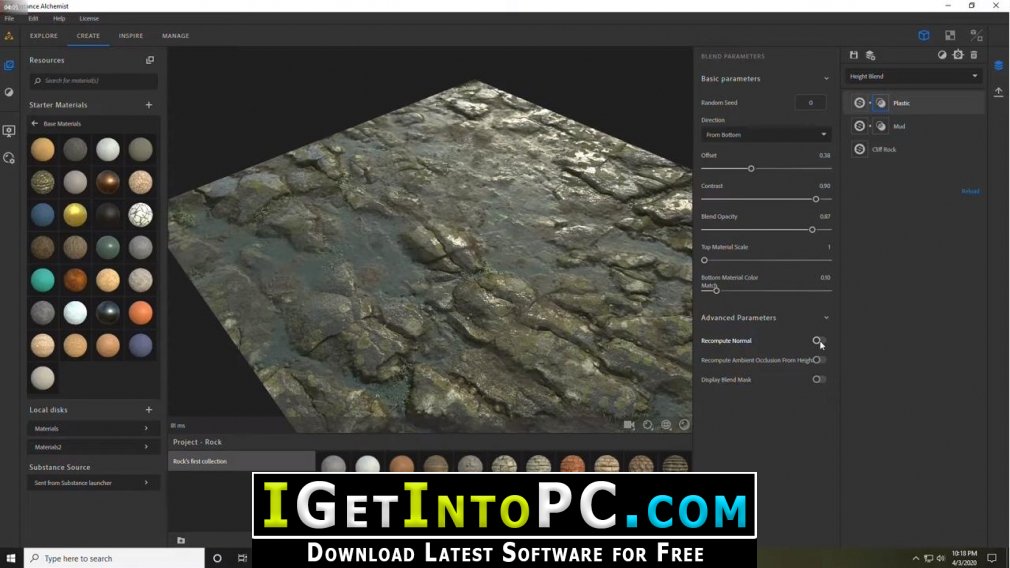
Task: Save the material with the floppy disk icon
Action: 853,55
